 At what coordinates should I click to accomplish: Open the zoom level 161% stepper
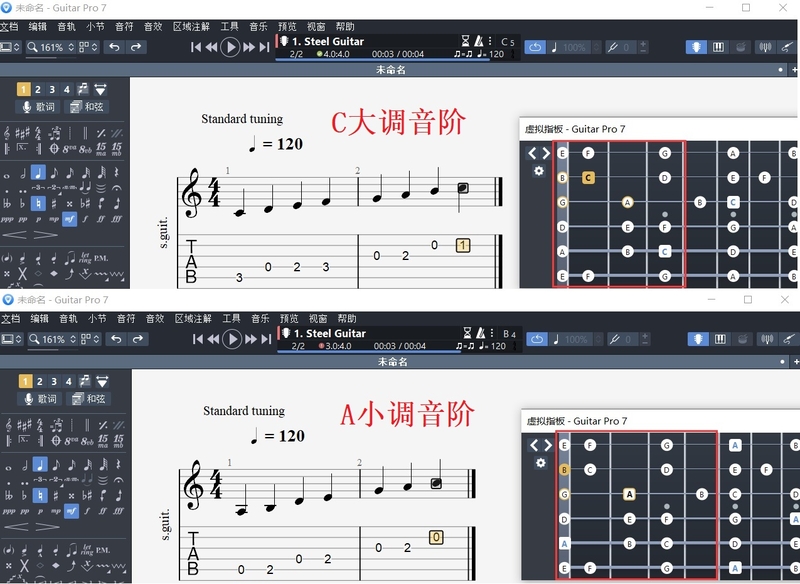click(71, 48)
